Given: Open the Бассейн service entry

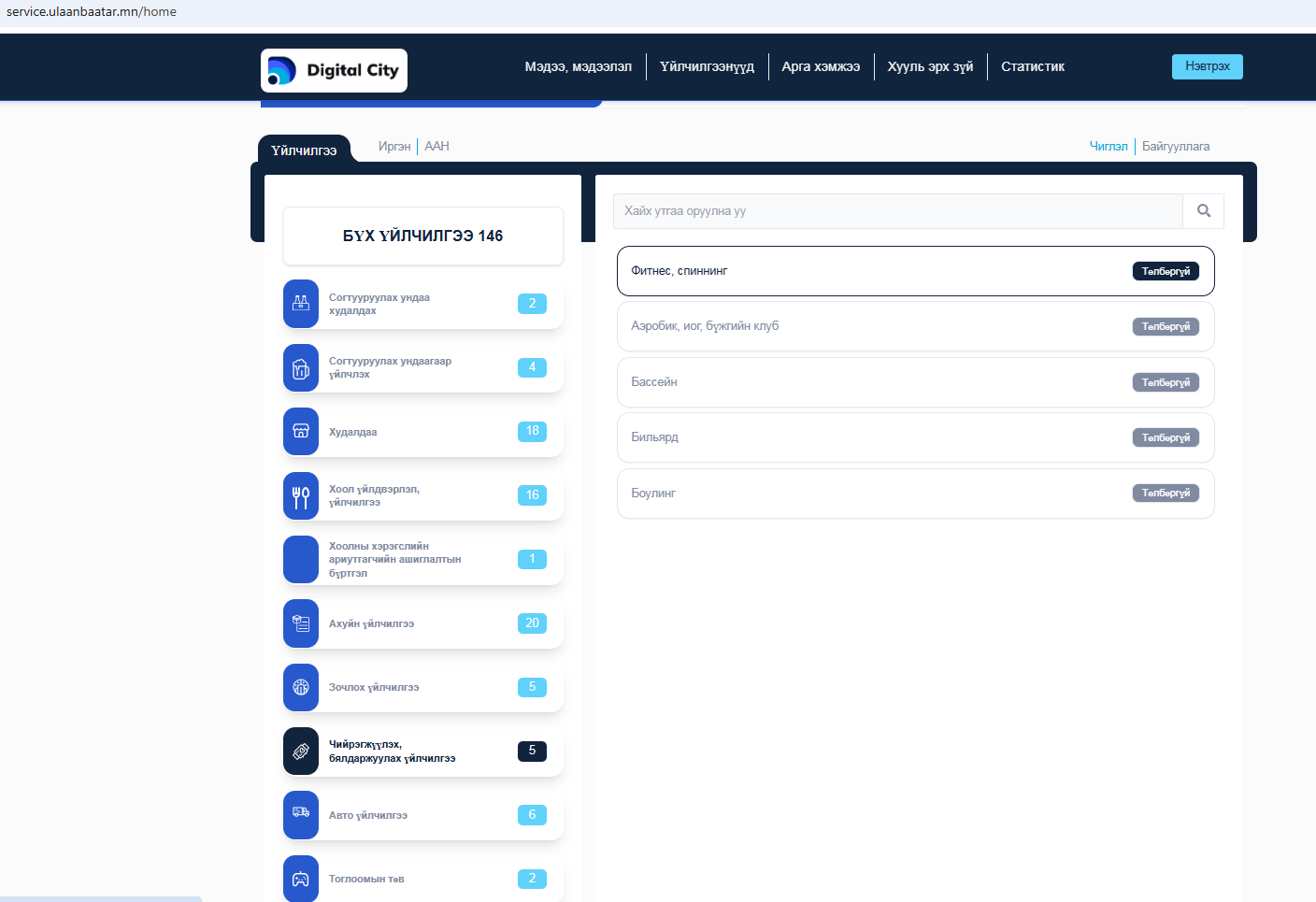Looking at the screenshot, I should coord(915,382).
